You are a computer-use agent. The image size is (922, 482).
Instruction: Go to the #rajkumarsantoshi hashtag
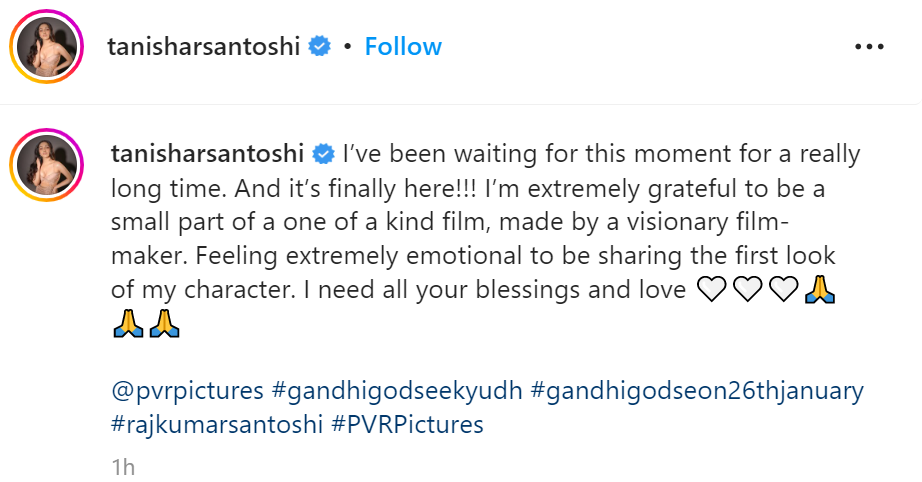point(217,424)
